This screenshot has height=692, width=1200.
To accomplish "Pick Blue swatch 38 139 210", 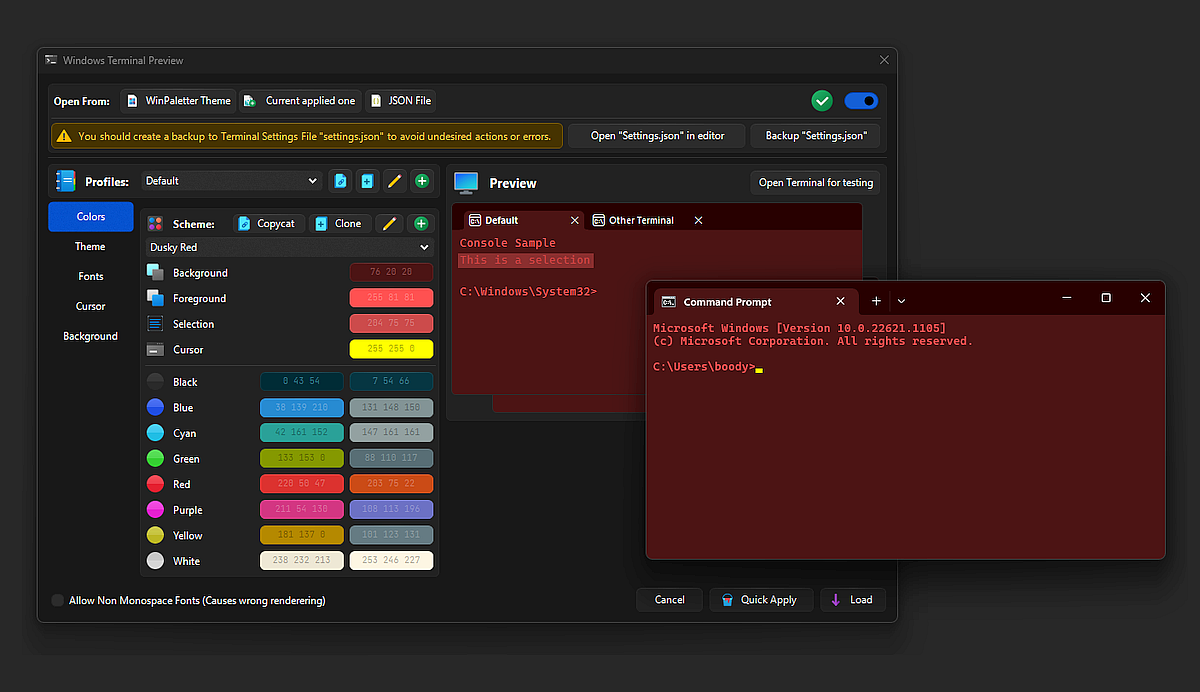I will pos(301,408).
